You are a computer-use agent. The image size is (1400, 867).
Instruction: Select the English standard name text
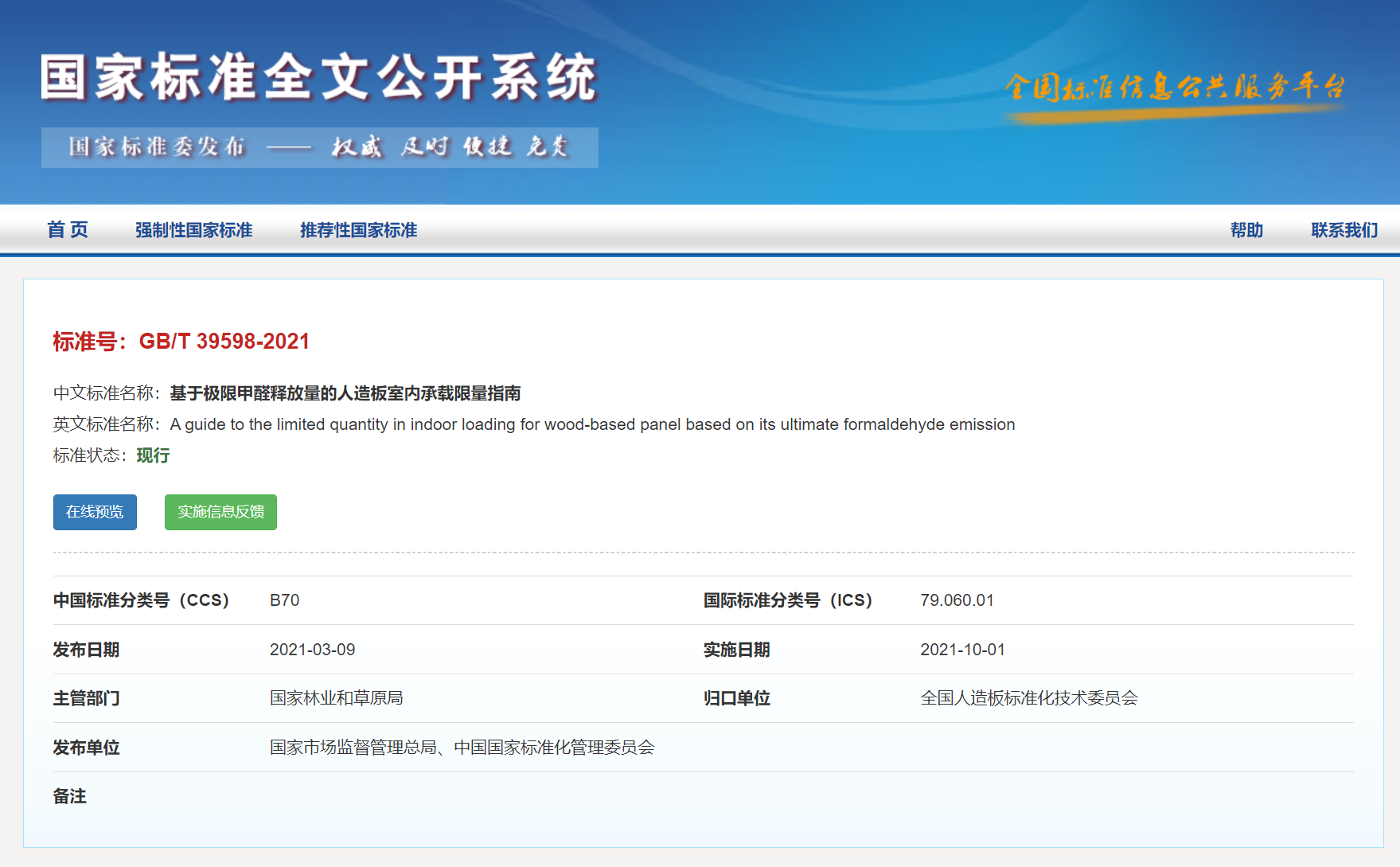click(592, 424)
